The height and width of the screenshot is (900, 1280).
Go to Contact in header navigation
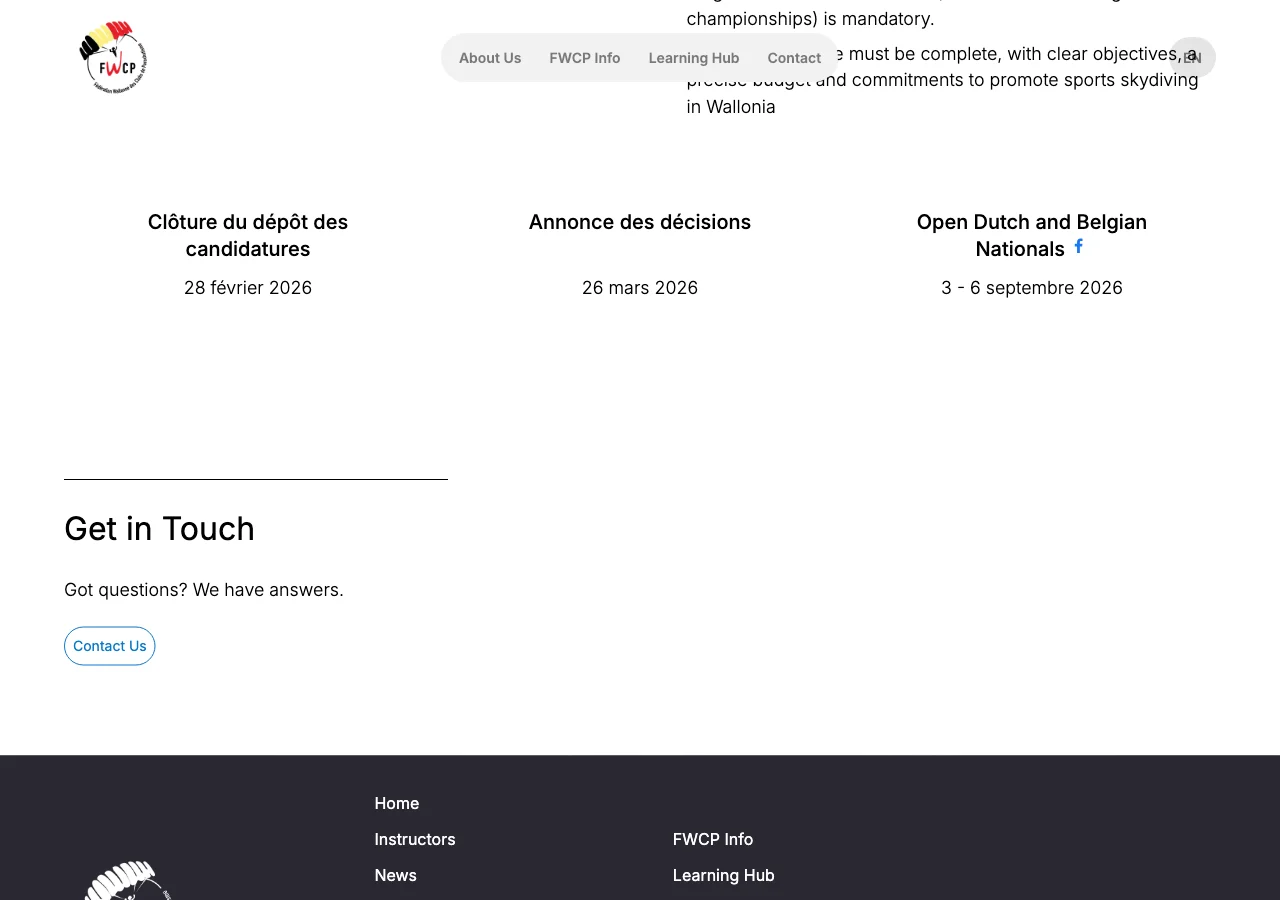794,58
